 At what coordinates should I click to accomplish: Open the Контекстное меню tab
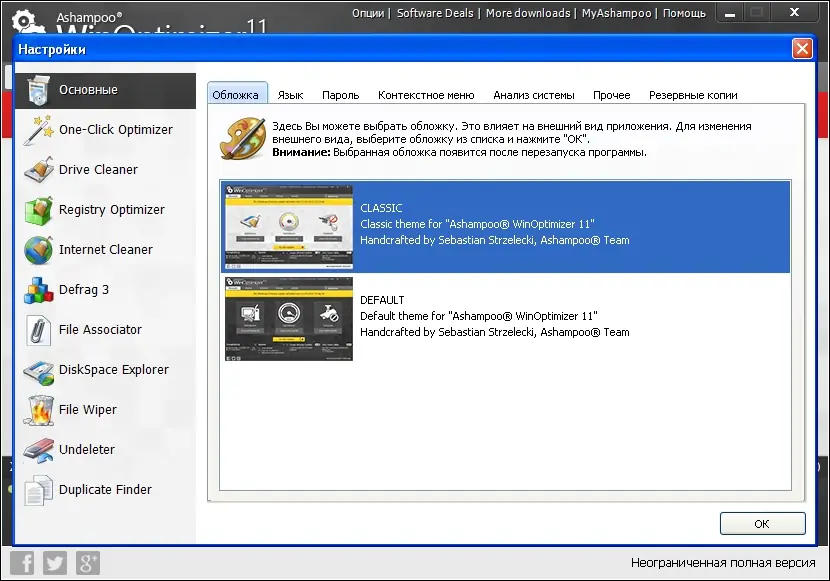tap(426, 95)
